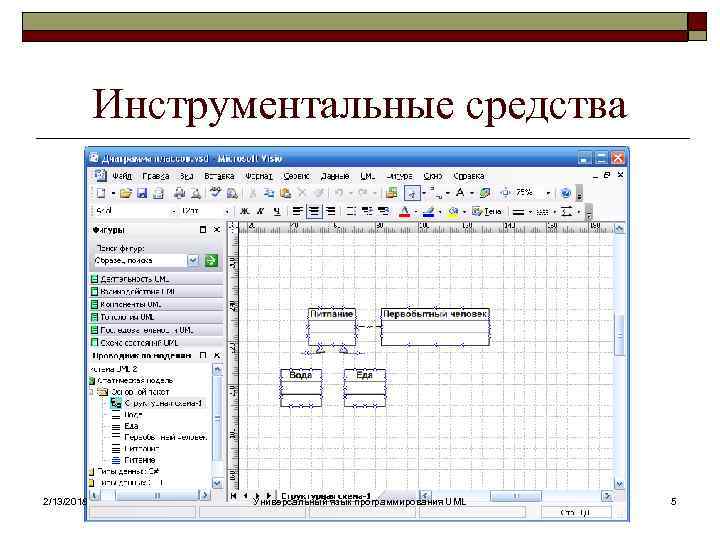The width and height of the screenshot is (720, 540).
Task: Select the Первобытный человек class shape
Action: tap(435, 326)
